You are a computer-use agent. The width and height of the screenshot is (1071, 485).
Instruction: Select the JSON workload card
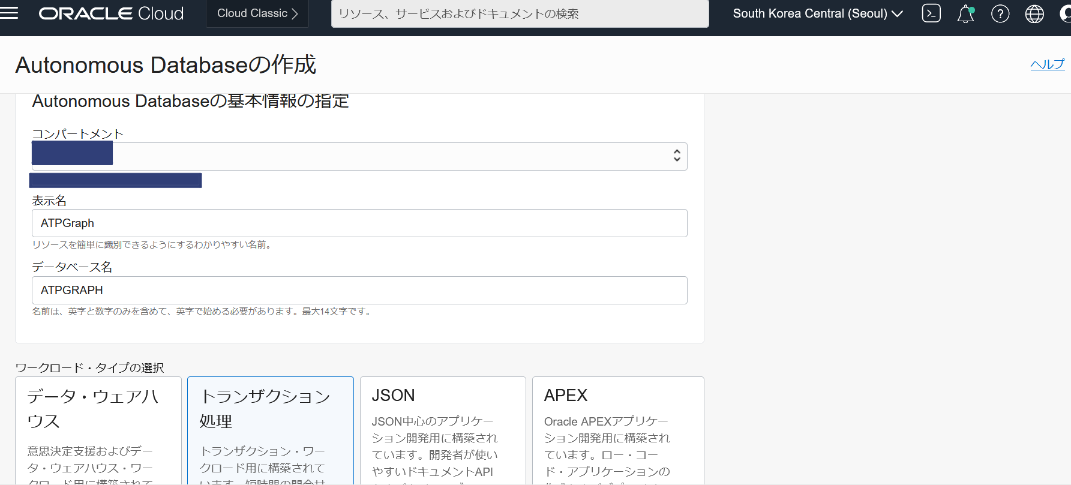pos(443,430)
